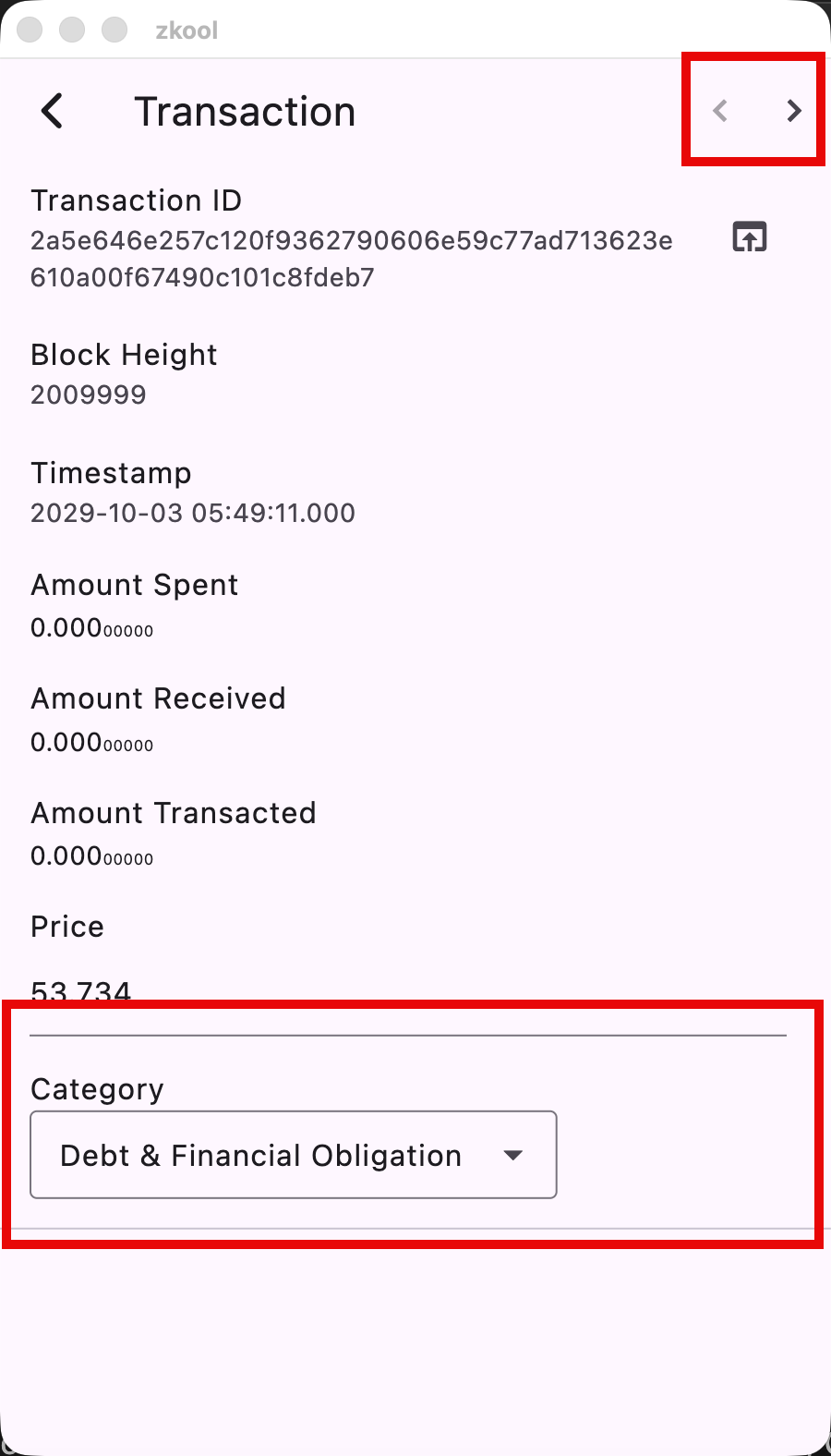The height and width of the screenshot is (1456, 831).
Task: Click the divider line above Category
Action: tap(410, 1036)
